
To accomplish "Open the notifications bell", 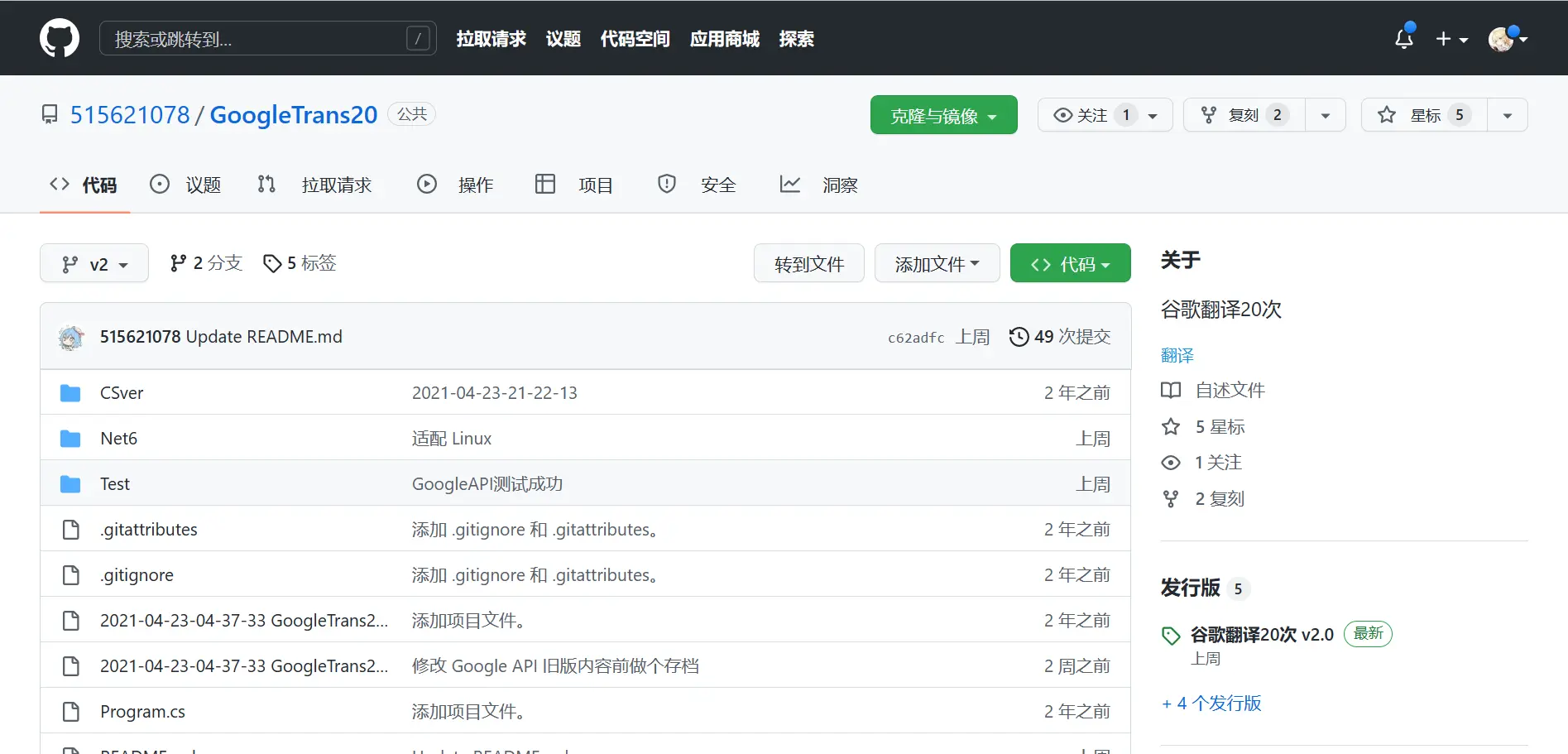I will click(1404, 38).
